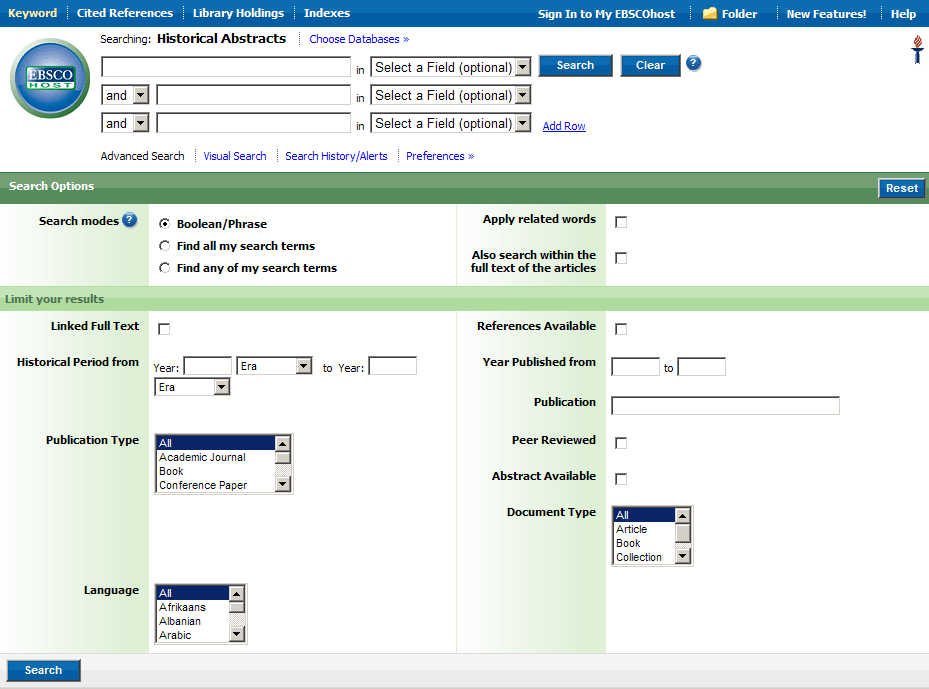Click the Reset button
This screenshot has width=929, height=689.
902,188
